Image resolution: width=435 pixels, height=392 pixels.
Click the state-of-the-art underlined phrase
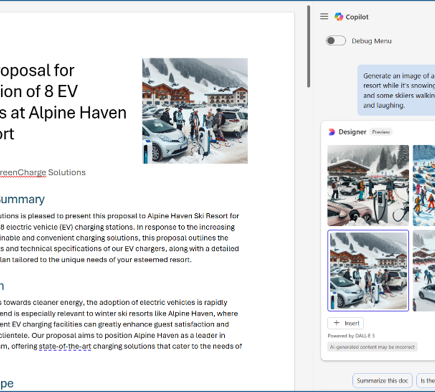pos(65,346)
